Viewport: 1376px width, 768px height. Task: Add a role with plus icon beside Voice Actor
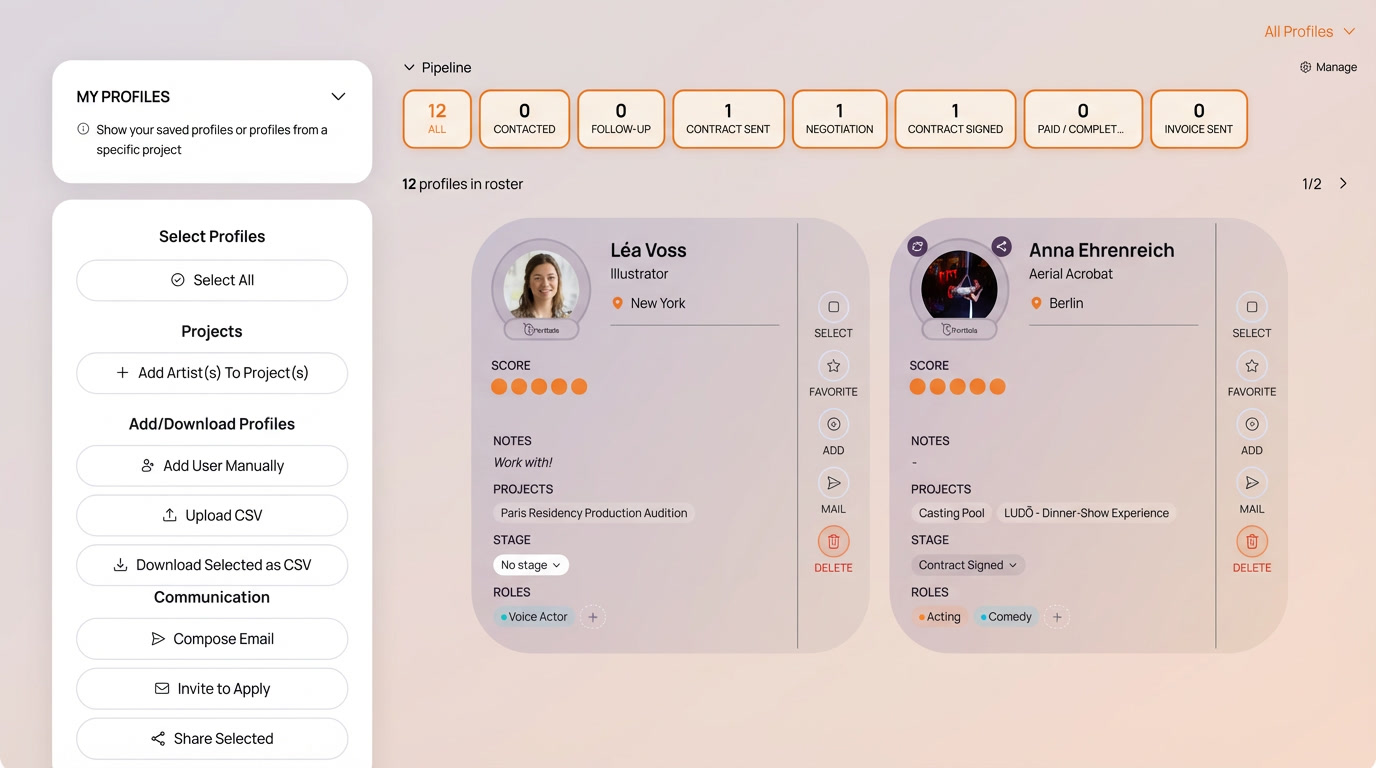point(593,617)
